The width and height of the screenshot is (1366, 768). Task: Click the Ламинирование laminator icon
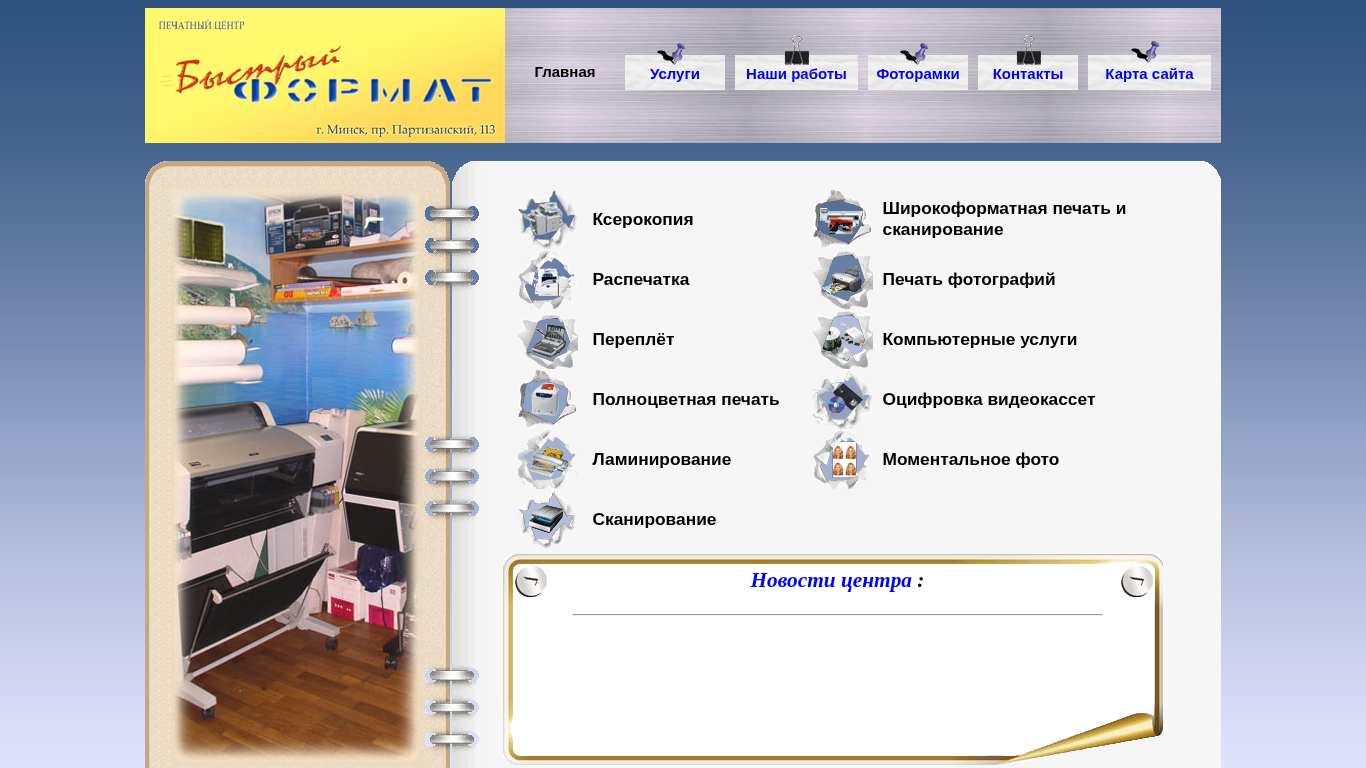coord(547,459)
